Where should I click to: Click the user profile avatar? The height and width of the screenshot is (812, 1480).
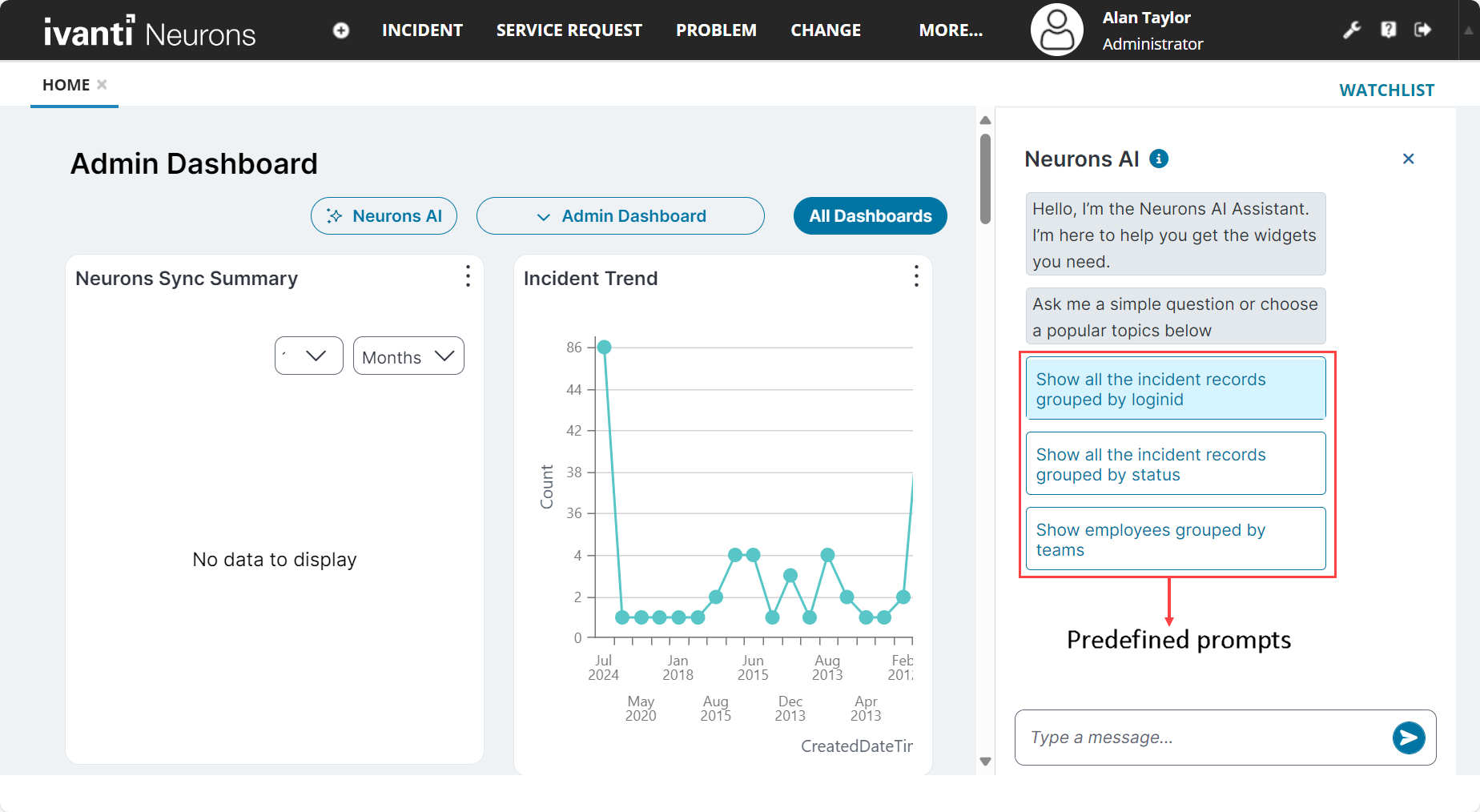point(1056,30)
